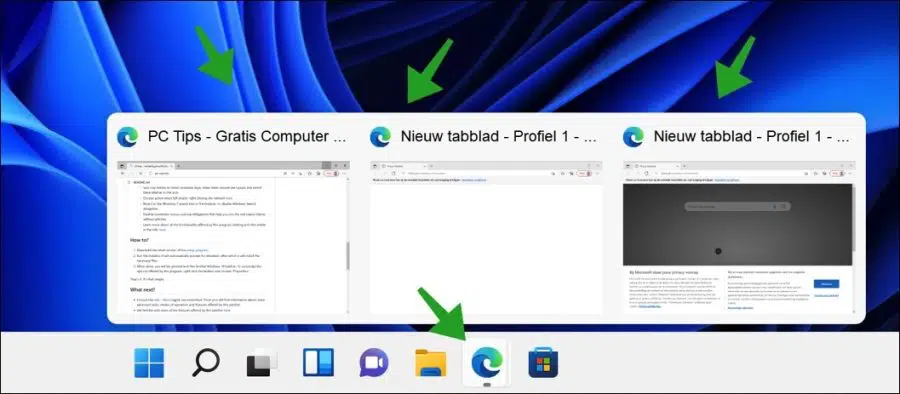The image size is (900, 394).
Task: Select the middle blank Nieuw tabblad thumbnail
Action: (x=486, y=237)
